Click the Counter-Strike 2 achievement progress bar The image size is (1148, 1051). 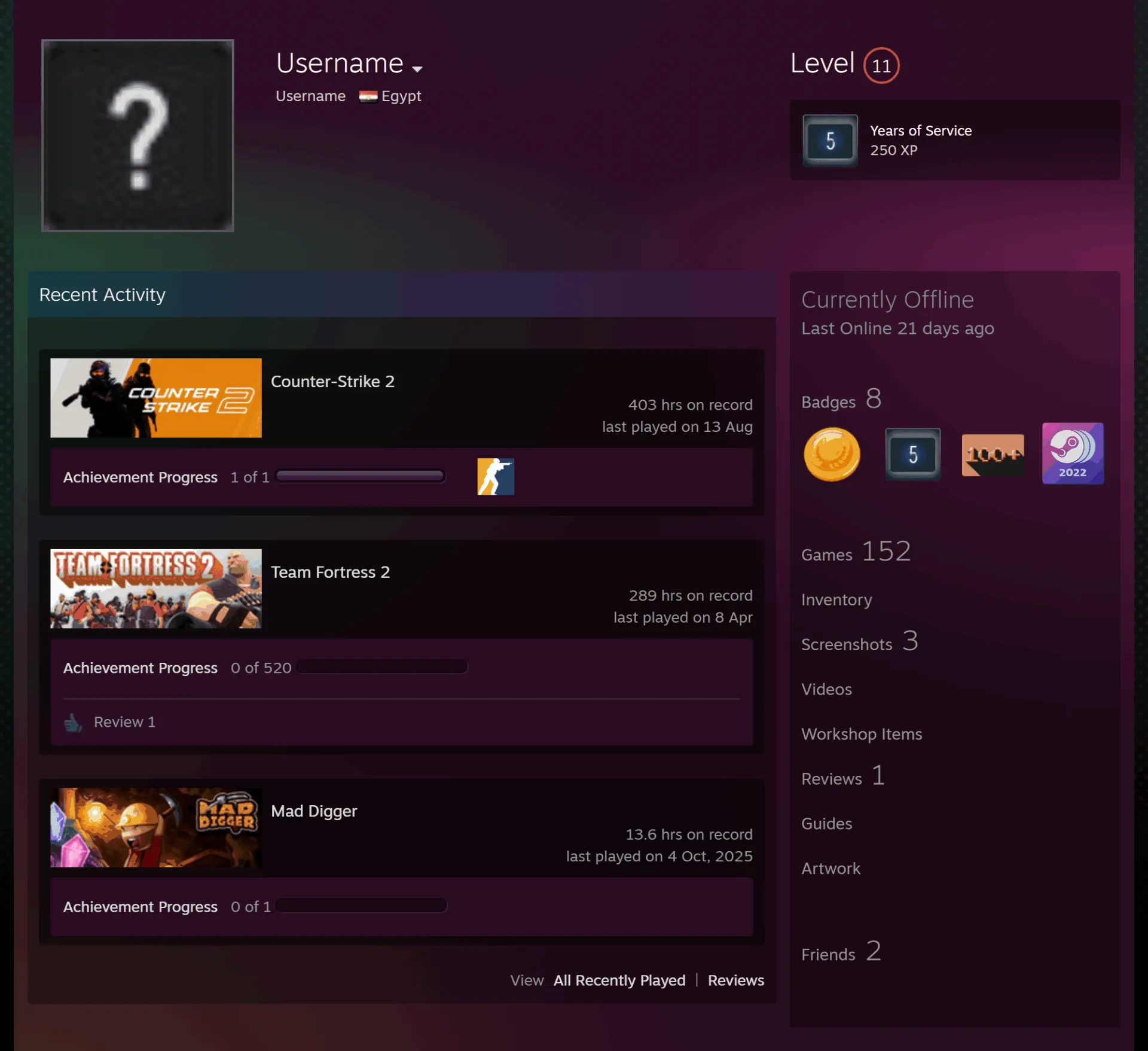coord(361,476)
